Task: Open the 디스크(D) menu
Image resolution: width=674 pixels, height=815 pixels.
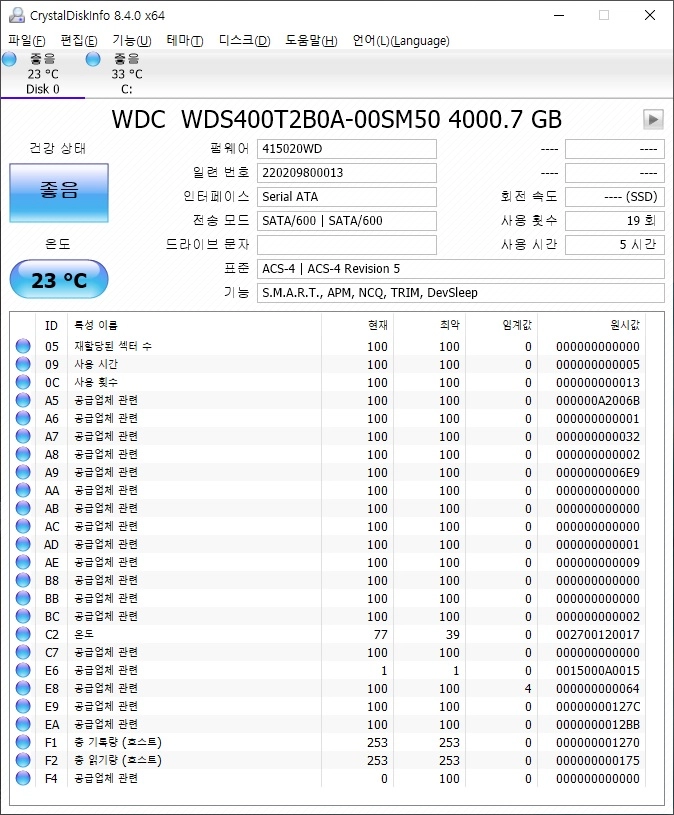Action: coord(244,41)
